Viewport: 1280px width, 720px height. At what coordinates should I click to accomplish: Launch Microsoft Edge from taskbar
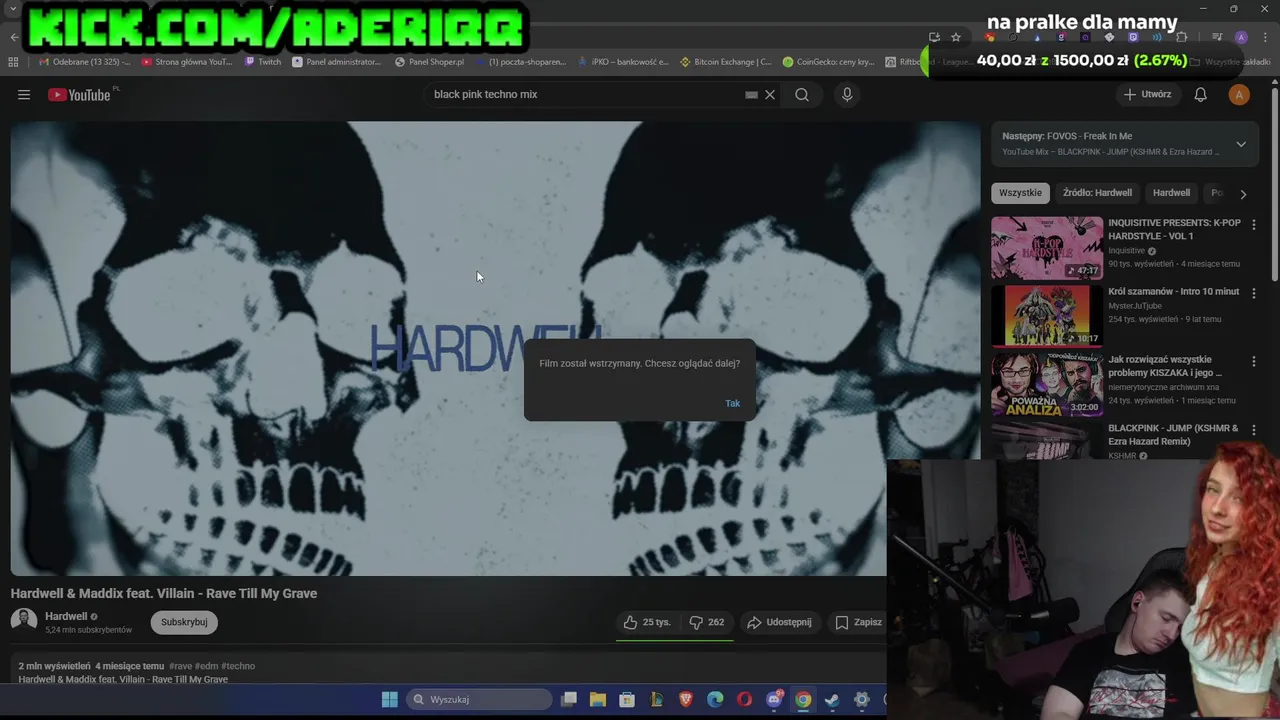coord(715,699)
